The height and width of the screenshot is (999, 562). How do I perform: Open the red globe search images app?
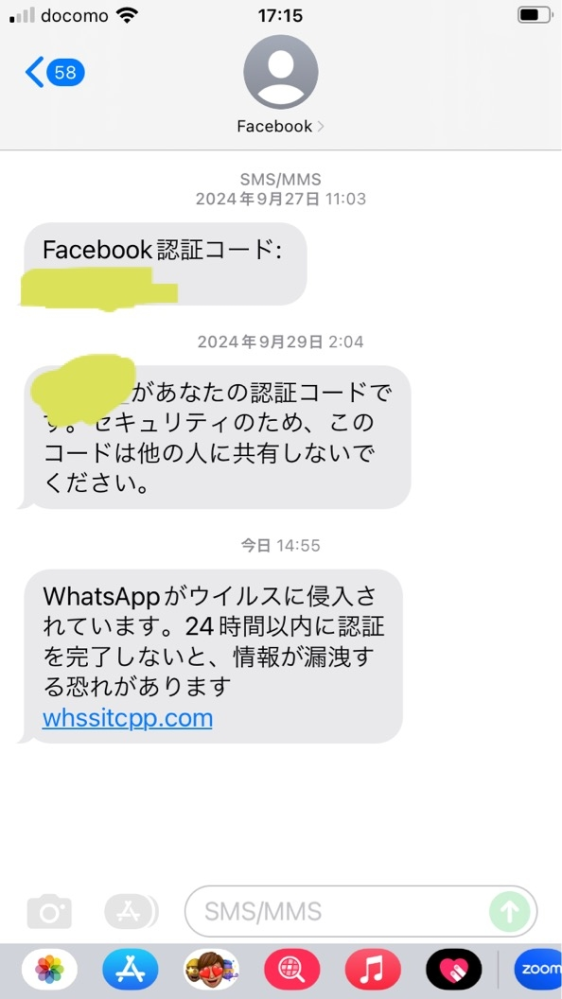point(292,970)
